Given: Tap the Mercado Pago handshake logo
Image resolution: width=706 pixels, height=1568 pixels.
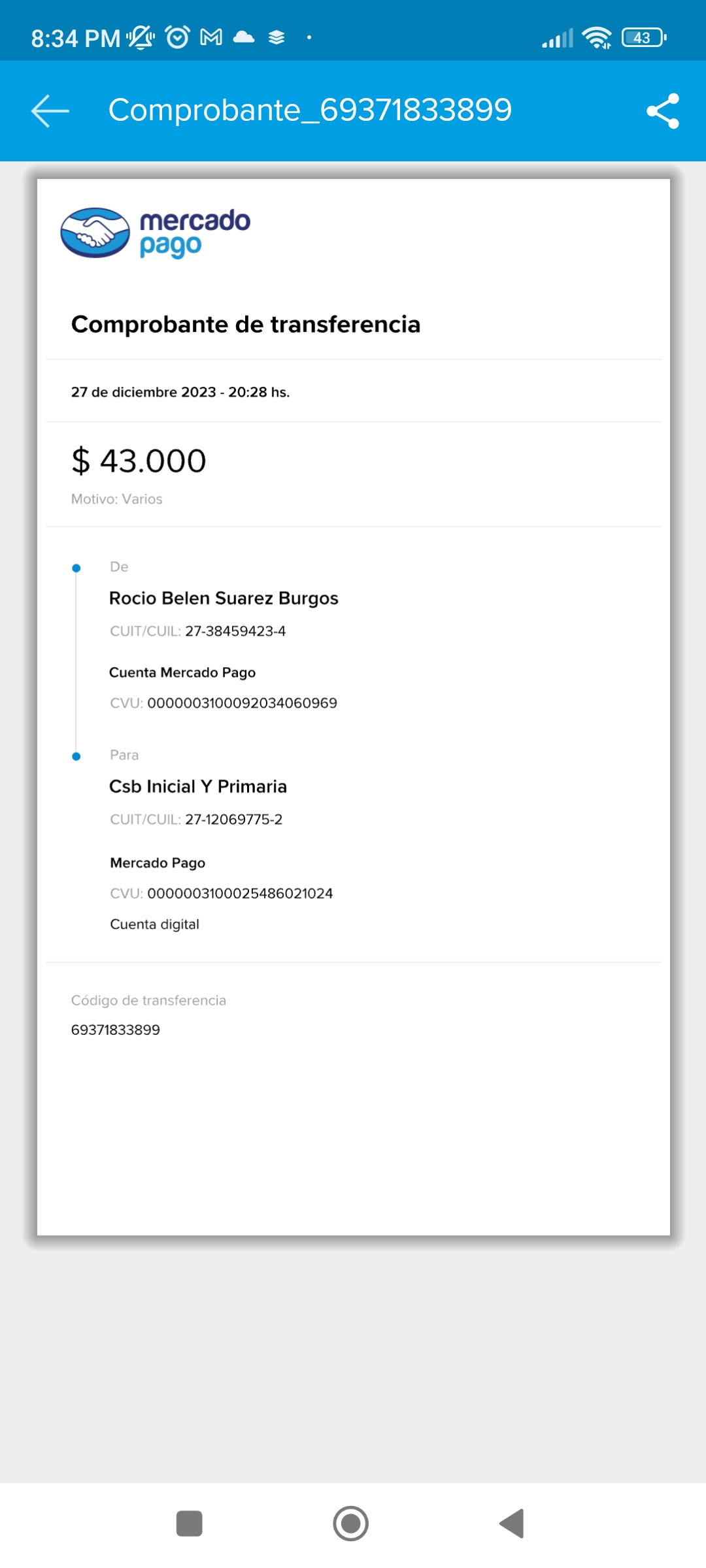Looking at the screenshot, I should (x=95, y=233).
